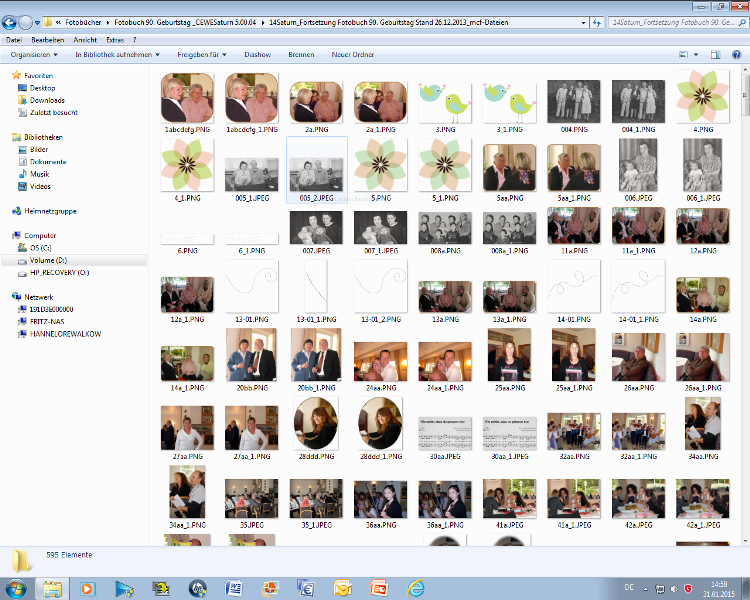
Task: Click the address bar refresh button
Action: tap(596, 22)
